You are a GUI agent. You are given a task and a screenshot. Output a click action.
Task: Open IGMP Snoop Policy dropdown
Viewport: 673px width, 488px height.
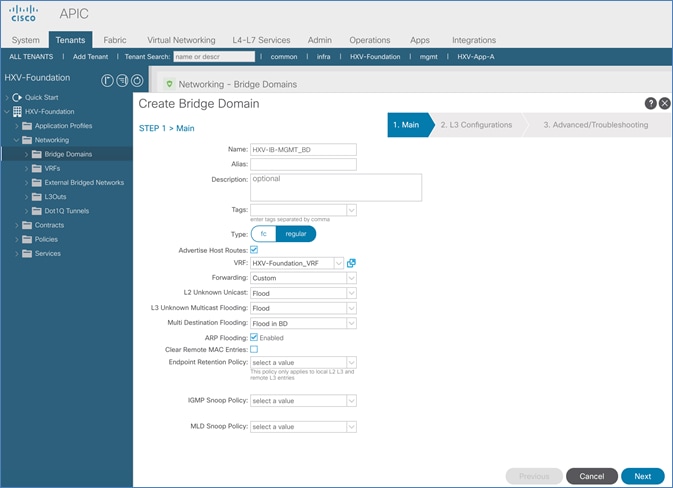point(351,401)
